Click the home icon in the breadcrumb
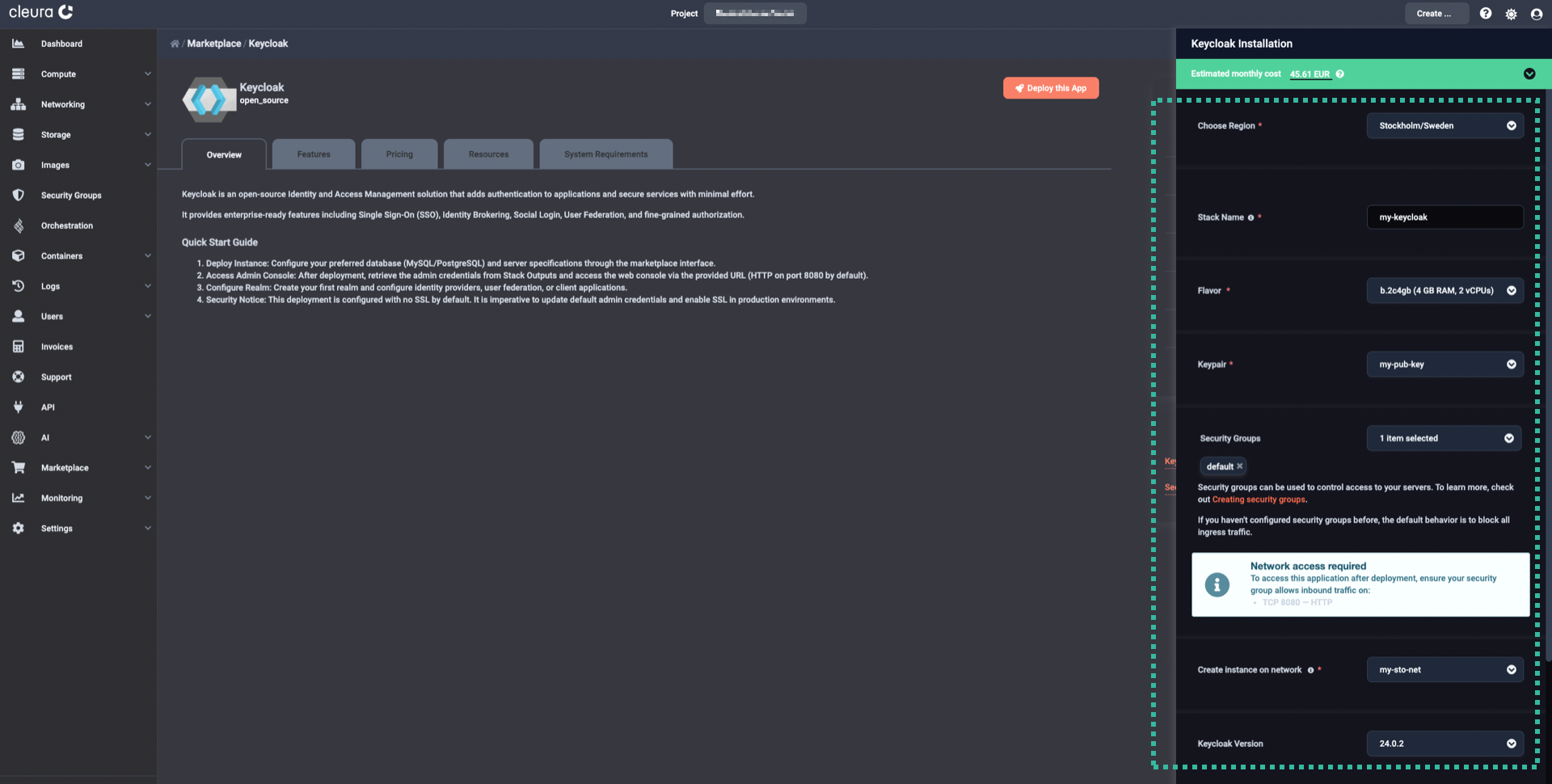The width and height of the screenshot is (1552, 784). pos(175,43)
